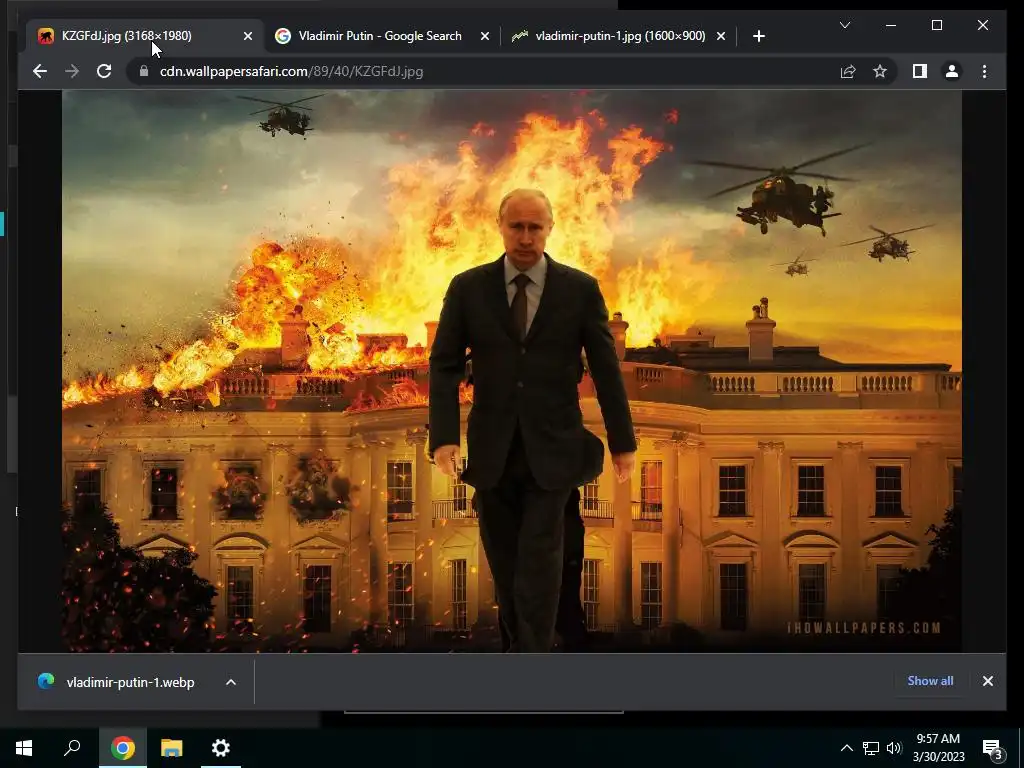Expand the tab search chevron
1024x768 pixels.
(x=844, y=25)
